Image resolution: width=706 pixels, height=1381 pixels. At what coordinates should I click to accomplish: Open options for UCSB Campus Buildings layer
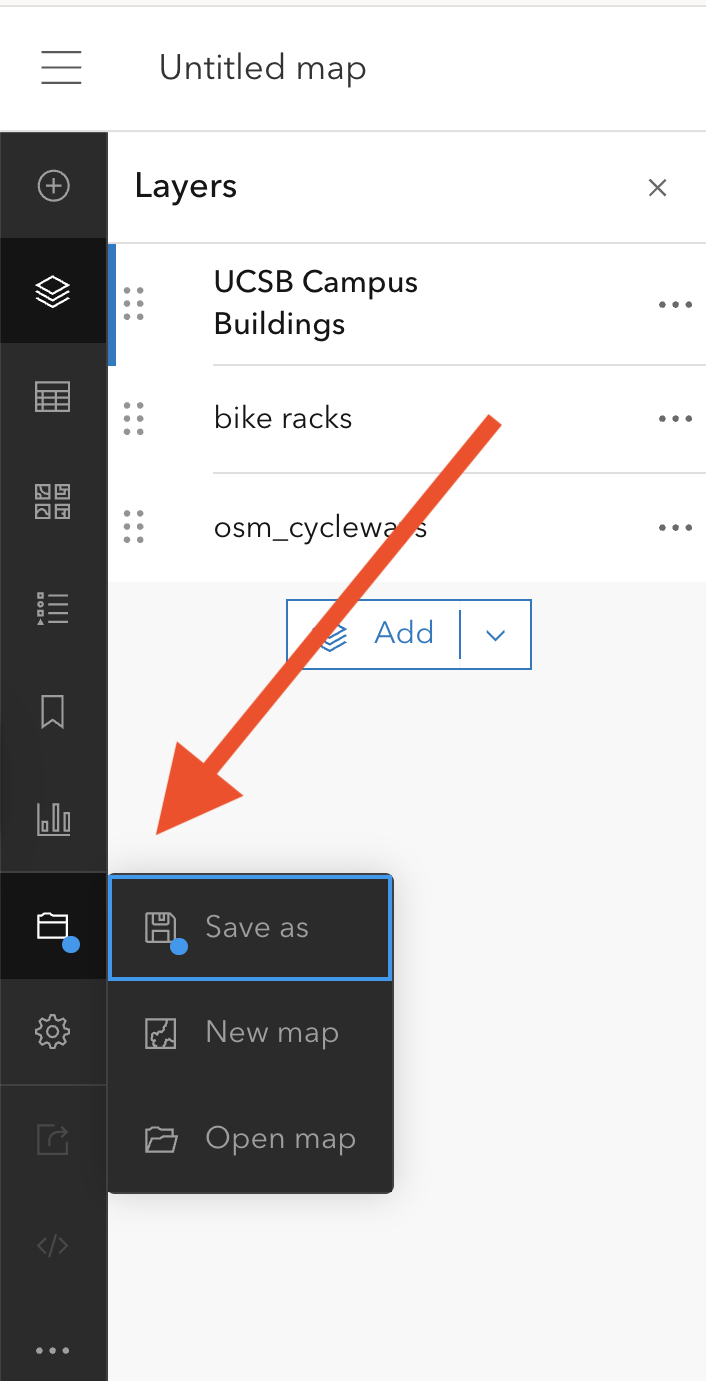(675, 304)
